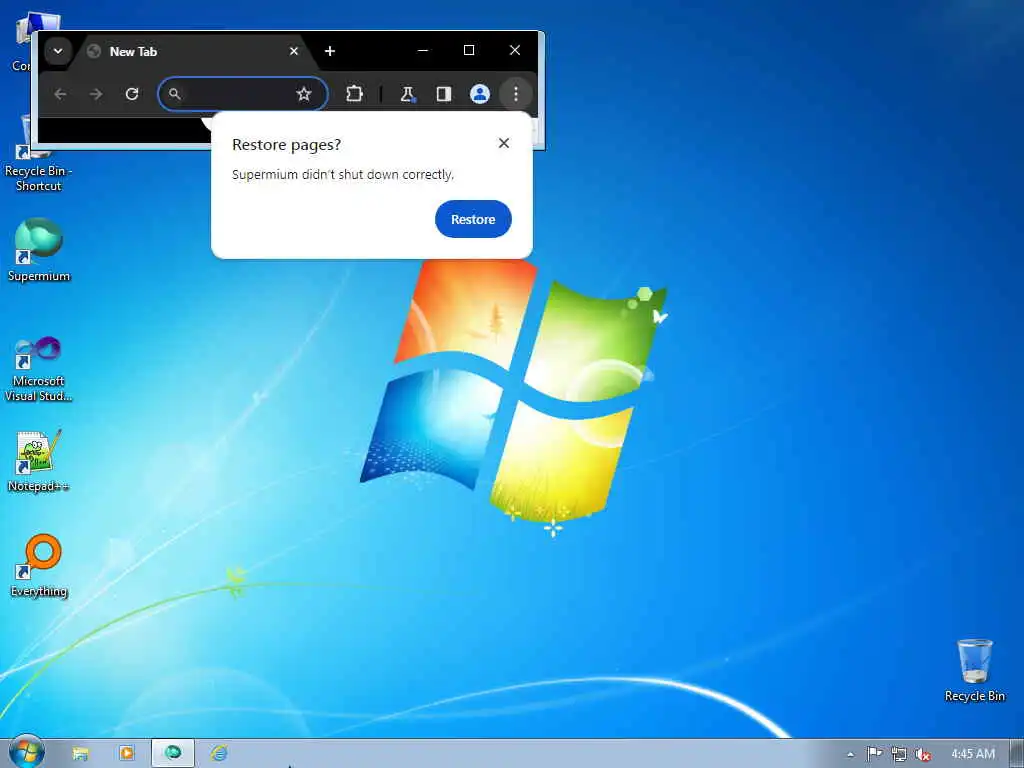Select the Supermium desktop shortcut
The width and height of the screenshot is (1024, 768).
[x=39, y=249]
